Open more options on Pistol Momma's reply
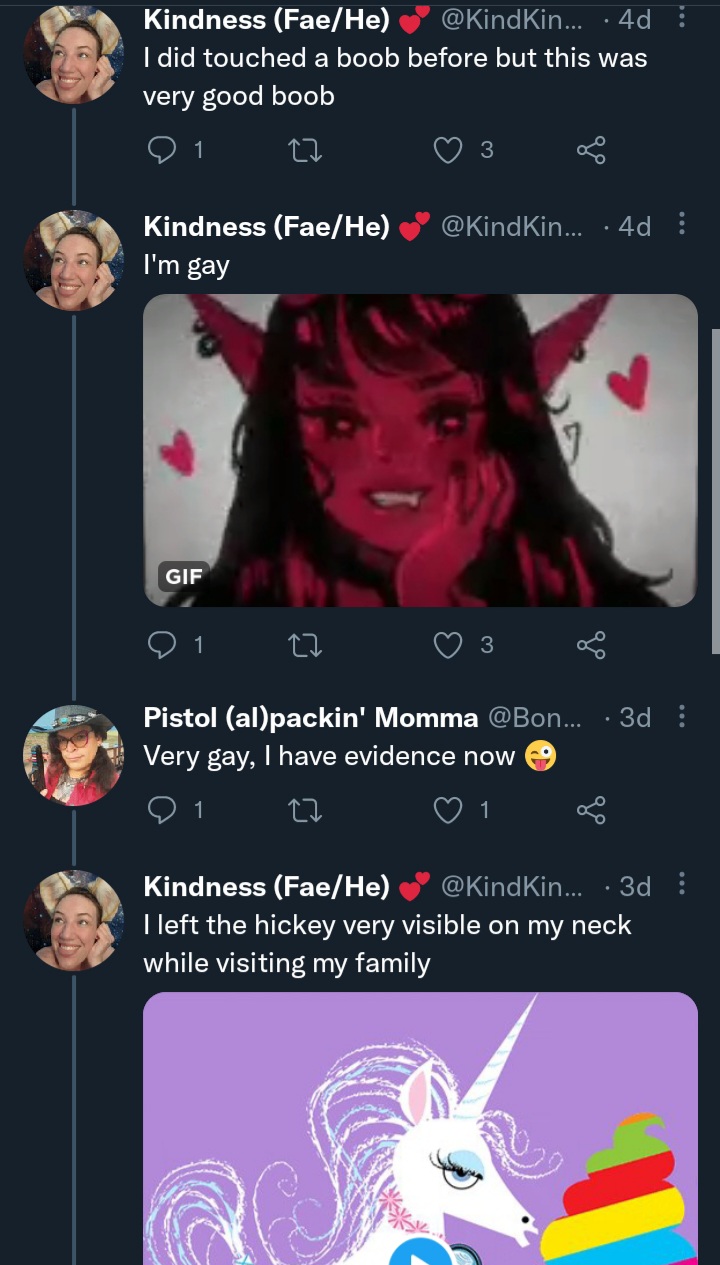This screenshot has height=1265, width=720. tap(682, 716)
